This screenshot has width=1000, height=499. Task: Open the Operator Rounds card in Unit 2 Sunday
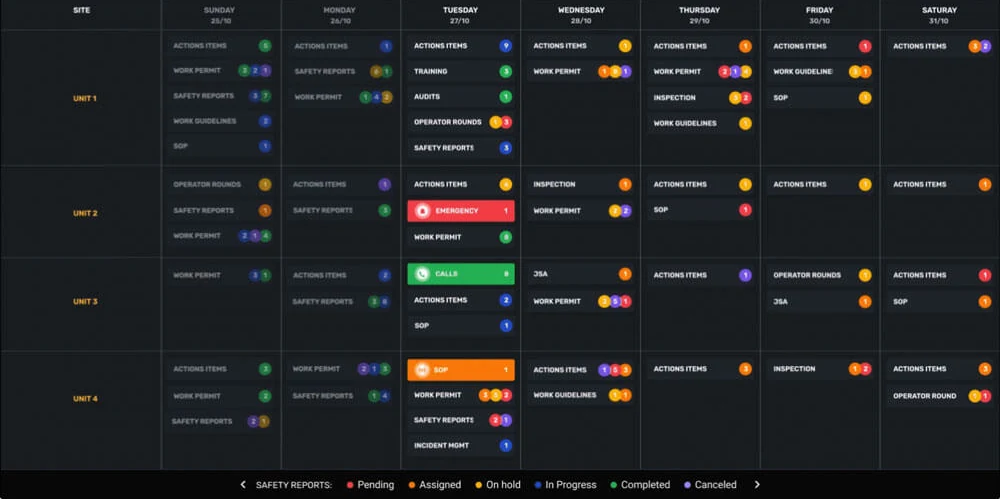click(221, 184)
